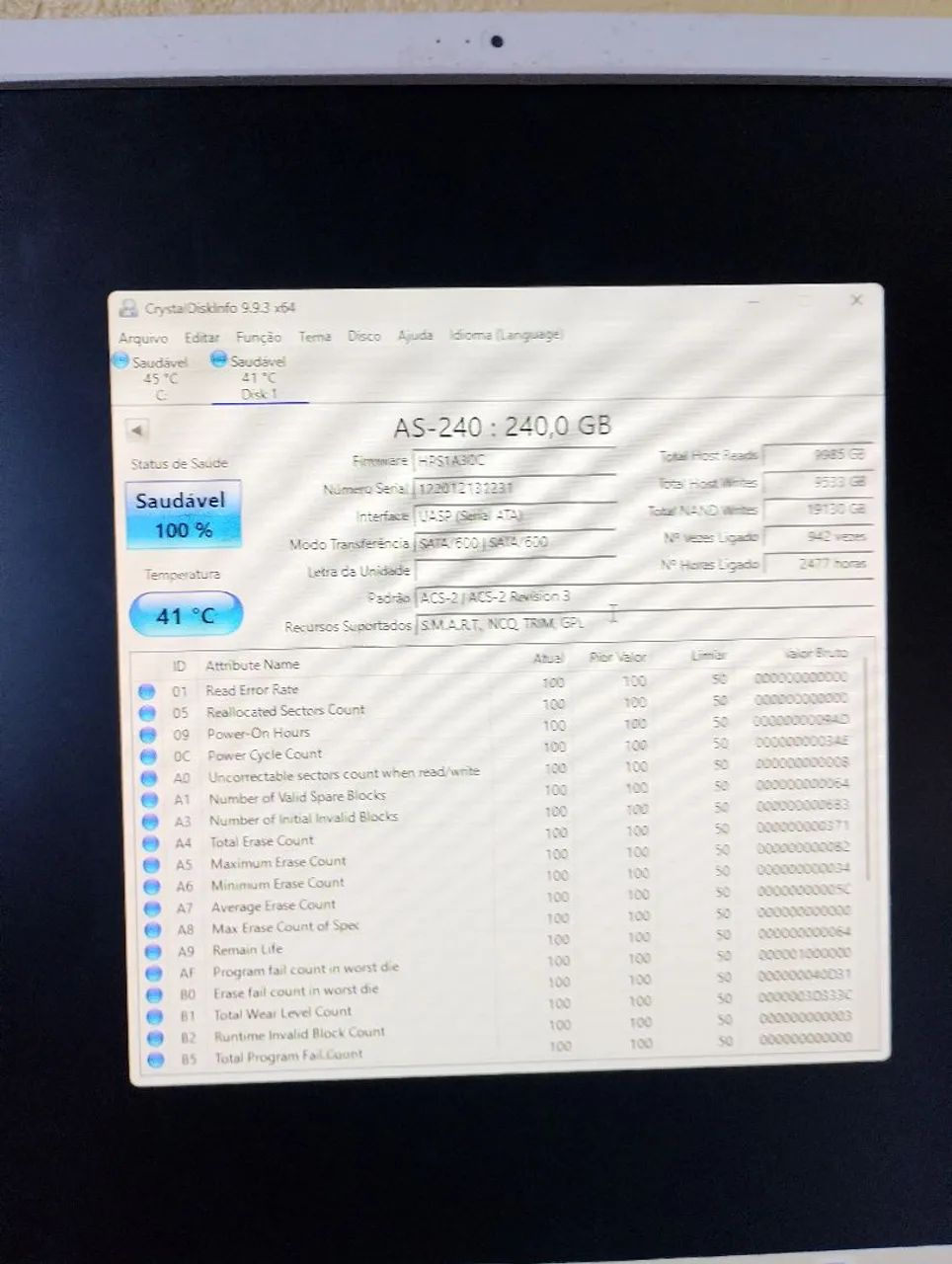952x1264 pixels.
Task: Click the status dot for Reallocated Sectors Count
Action: (147, 713)
